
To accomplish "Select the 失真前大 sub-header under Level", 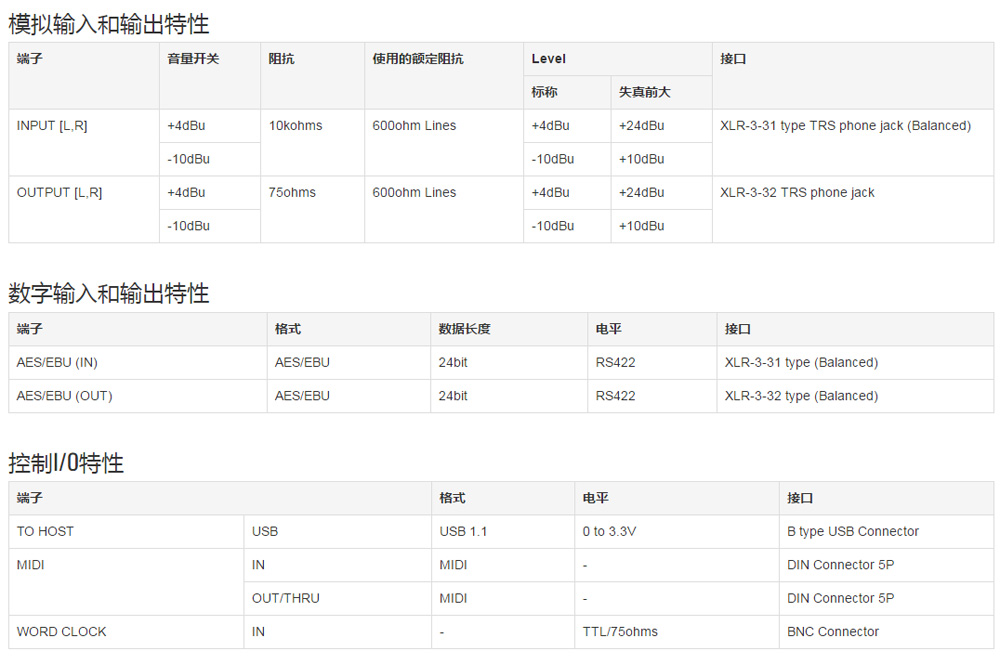I will 644,92.
